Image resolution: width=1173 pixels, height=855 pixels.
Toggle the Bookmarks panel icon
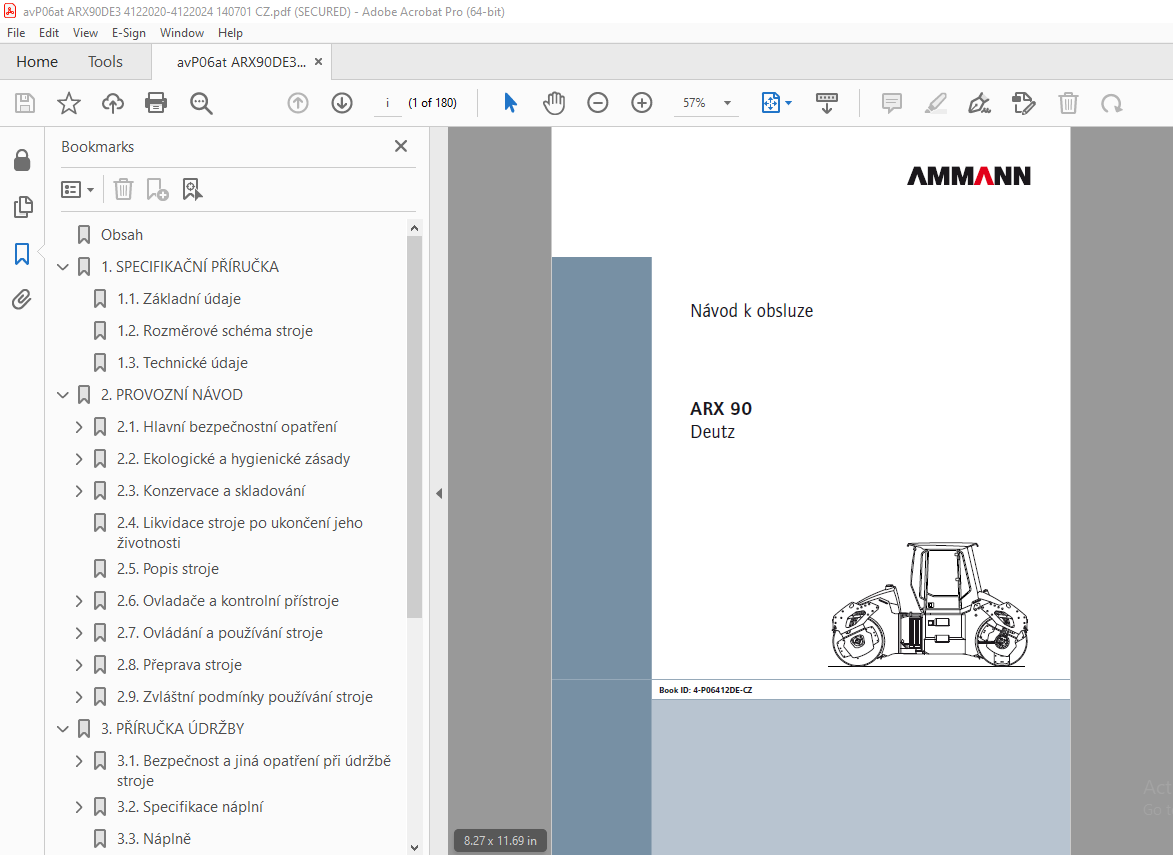coord(22,254)
